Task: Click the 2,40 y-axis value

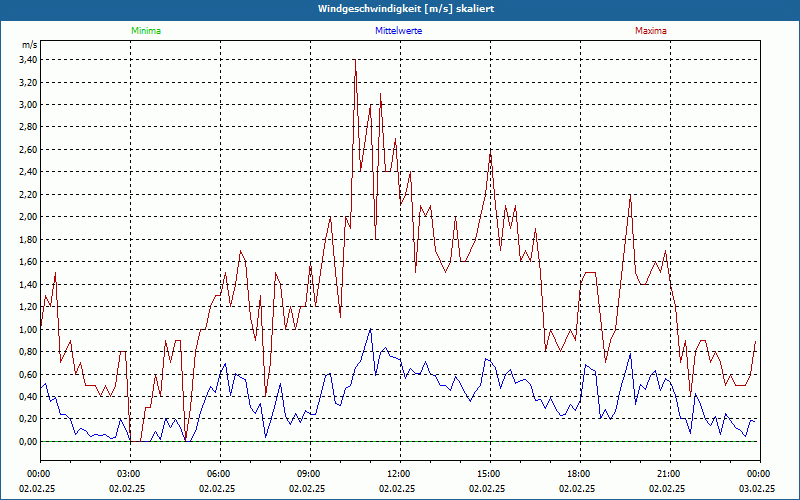Action: pos(29,172)
